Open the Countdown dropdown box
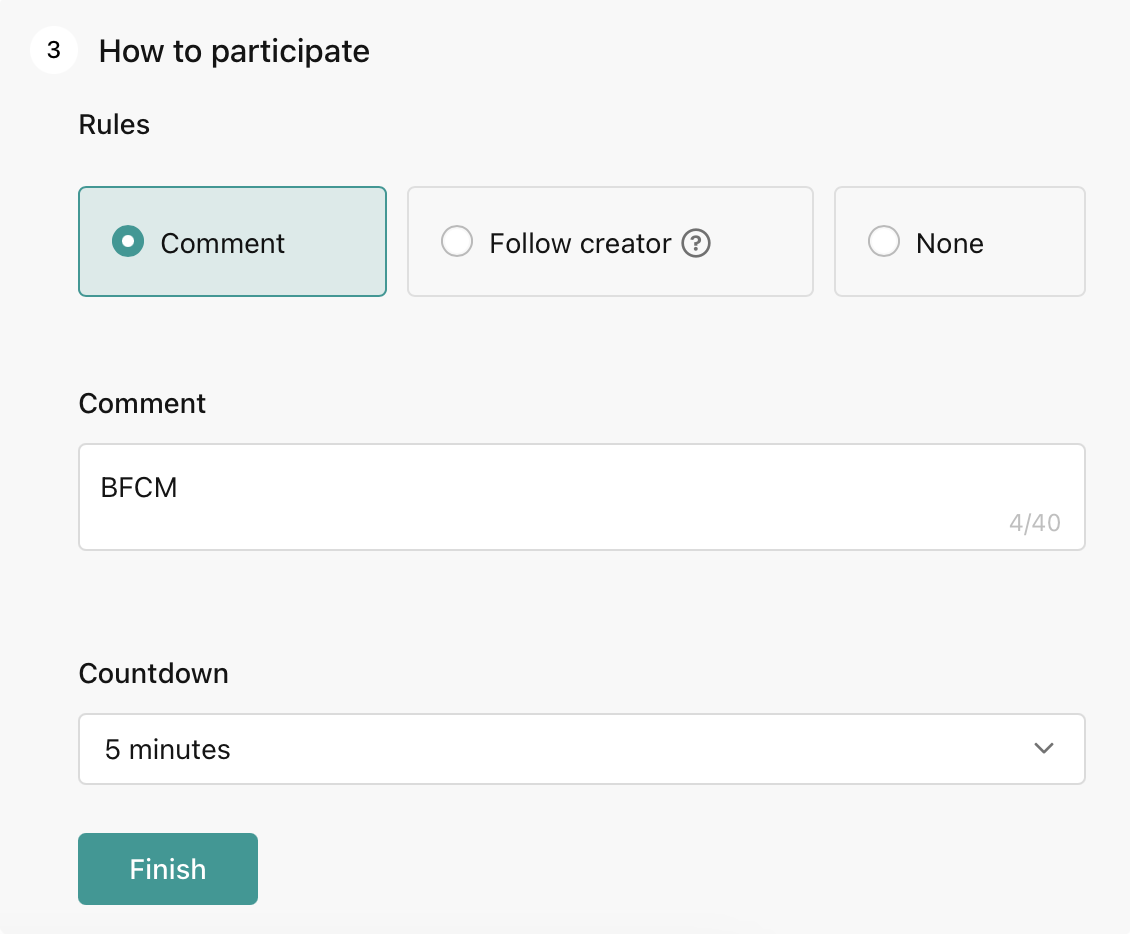1130x934 pixels. click(x=580, y=749)
